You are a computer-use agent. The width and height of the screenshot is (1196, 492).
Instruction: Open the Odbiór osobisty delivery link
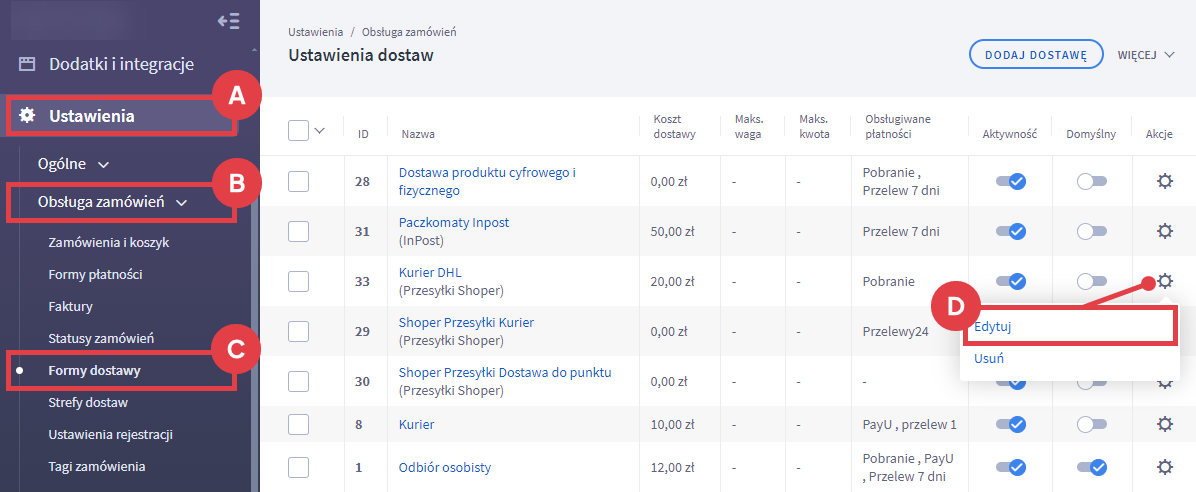point(444,467)
